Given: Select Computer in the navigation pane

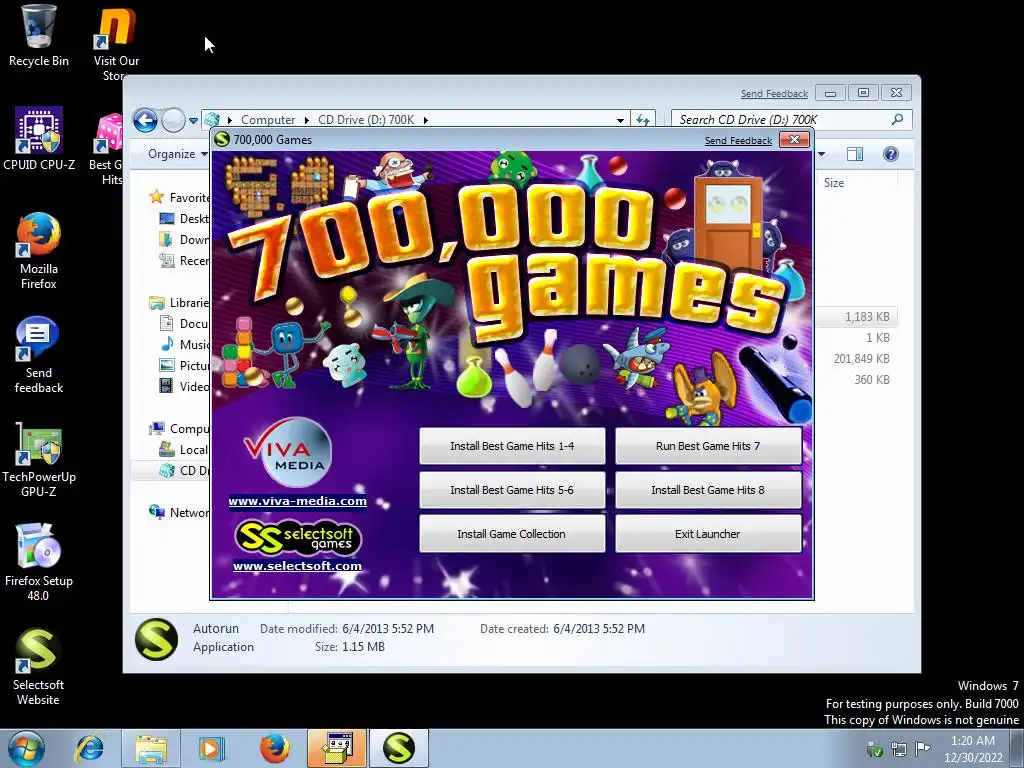Looking at the screenshot, I should point(180,428).
